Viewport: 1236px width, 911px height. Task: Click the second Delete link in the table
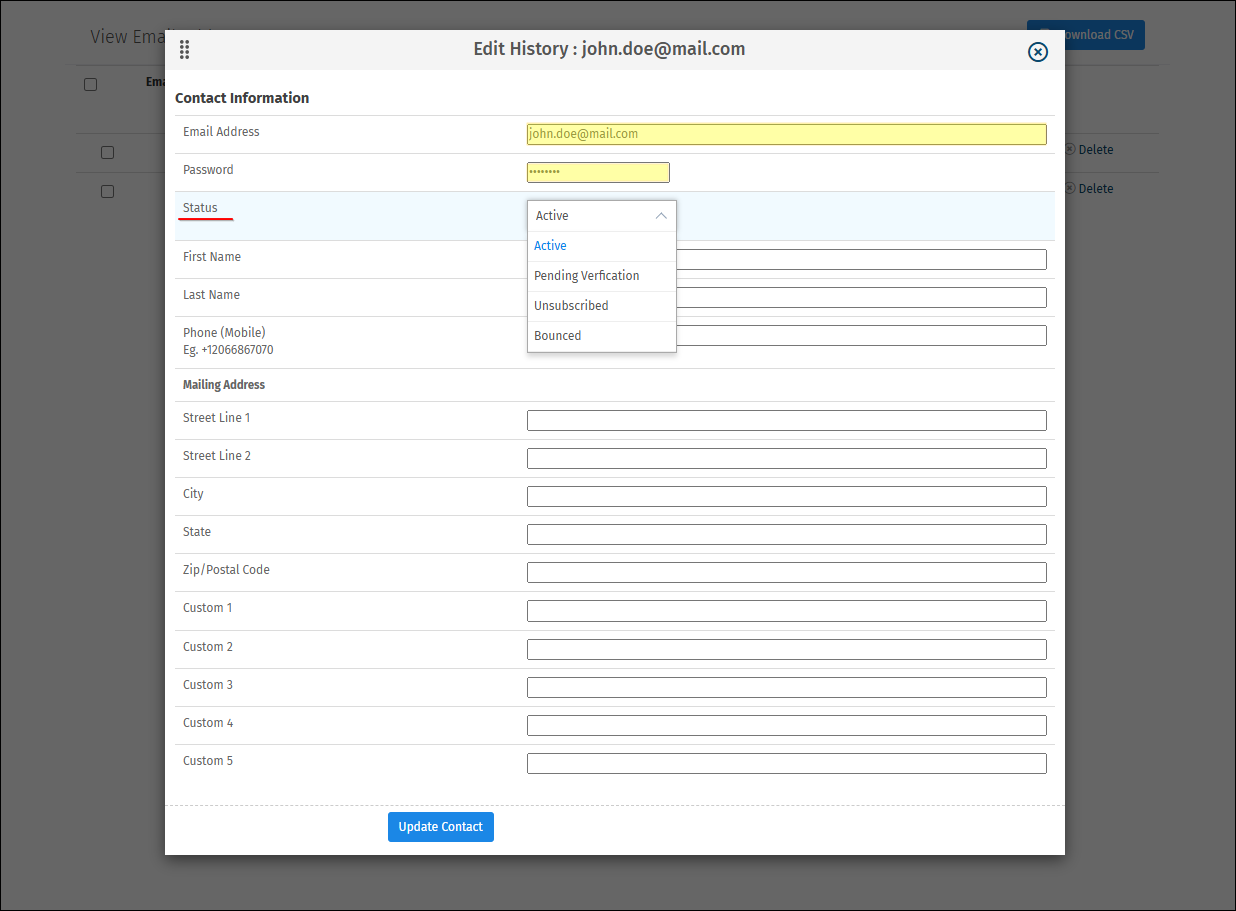click(x=1096, y=188)
